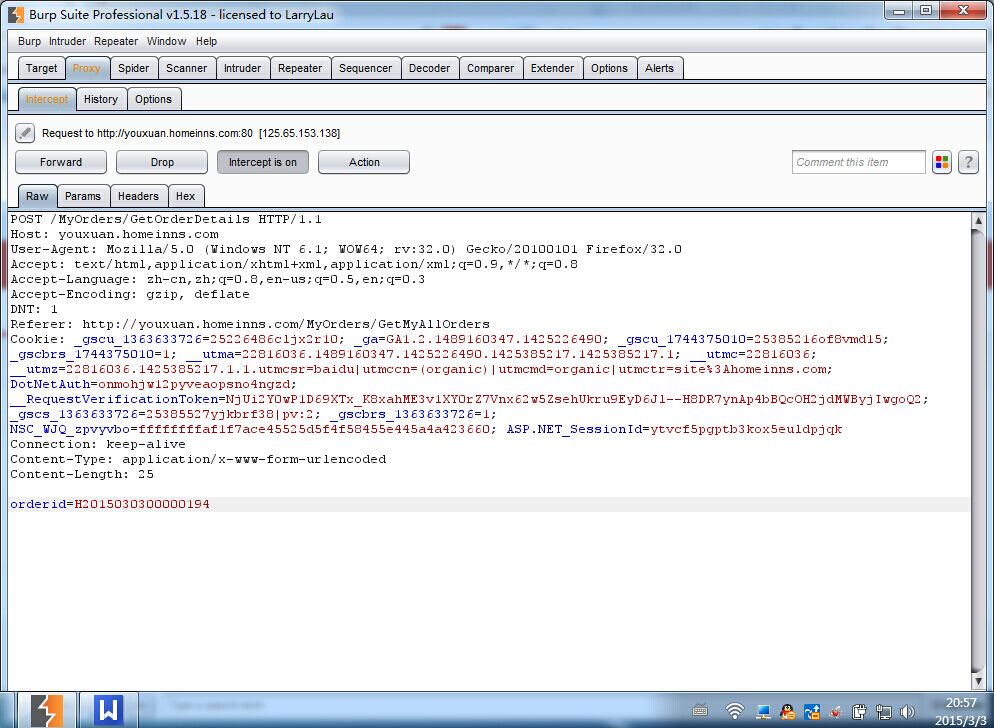Open the Repeater menu in menu bar
The height and width of the screenshot is (728, 994).
tap(116, 41)
